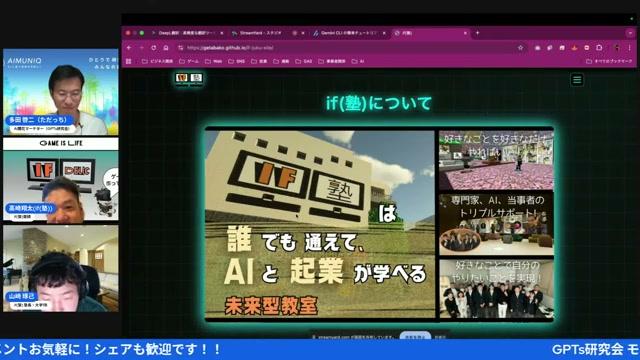The image size is (640, 360).
Task: Open the トリプルサポート thumbnail image
Action: pos(496,224)
